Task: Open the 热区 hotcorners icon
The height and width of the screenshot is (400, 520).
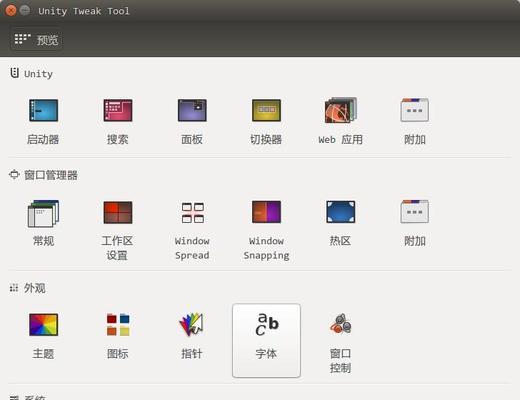Action: click(341, 212)
